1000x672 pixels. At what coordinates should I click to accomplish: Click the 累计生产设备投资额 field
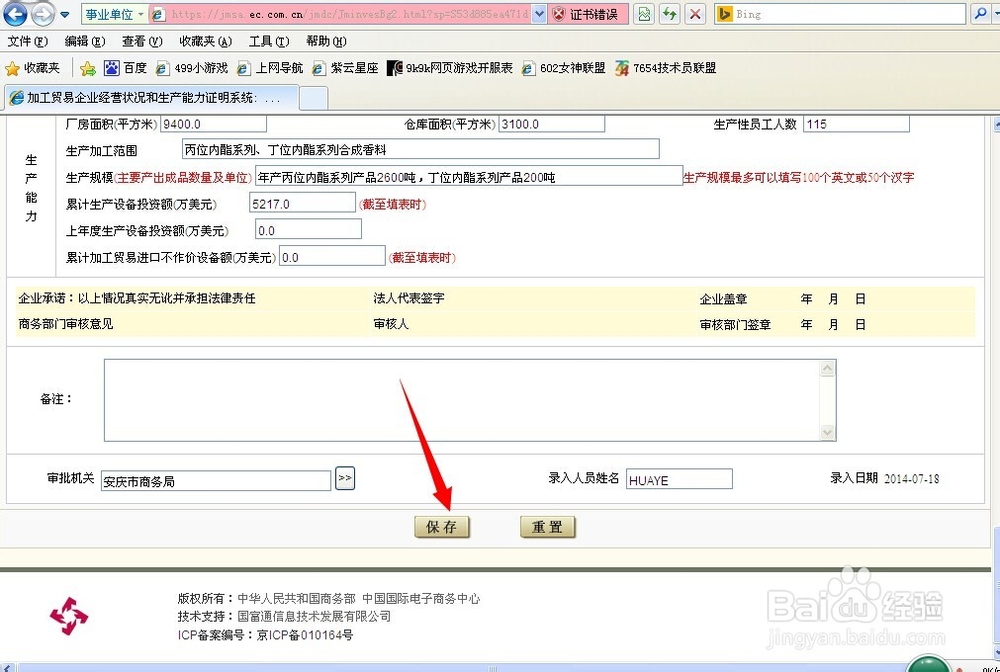pyautogui.click(x=302, y=203)
